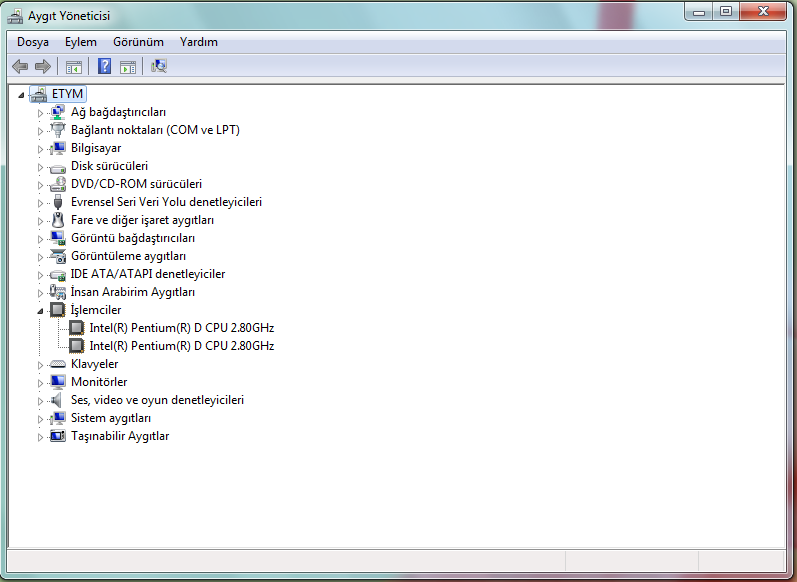Select second Intel(R) Pentium(R) D CPU 2.80GHz text
Screen dimensions: 797x582
click(x=182, y=346)
